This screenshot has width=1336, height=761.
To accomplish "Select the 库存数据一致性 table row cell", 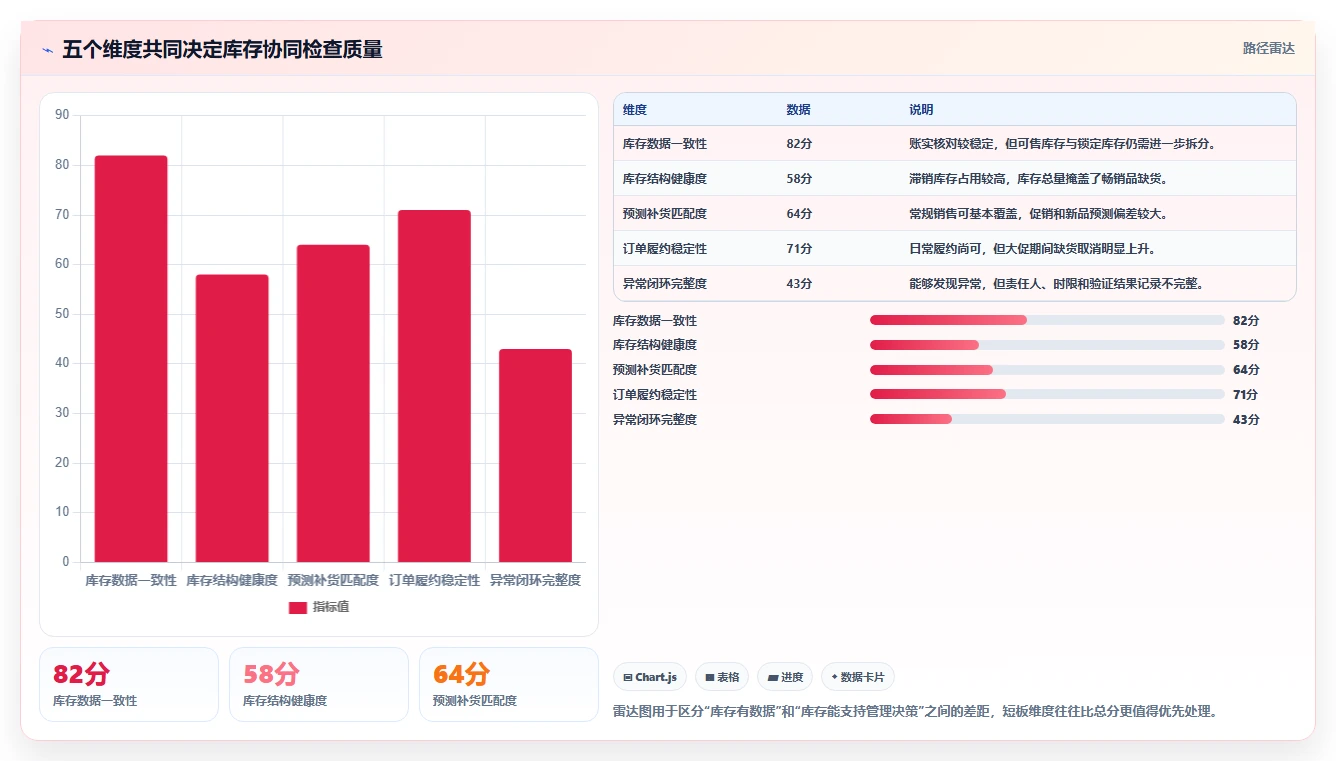I will tap(665, 144).
